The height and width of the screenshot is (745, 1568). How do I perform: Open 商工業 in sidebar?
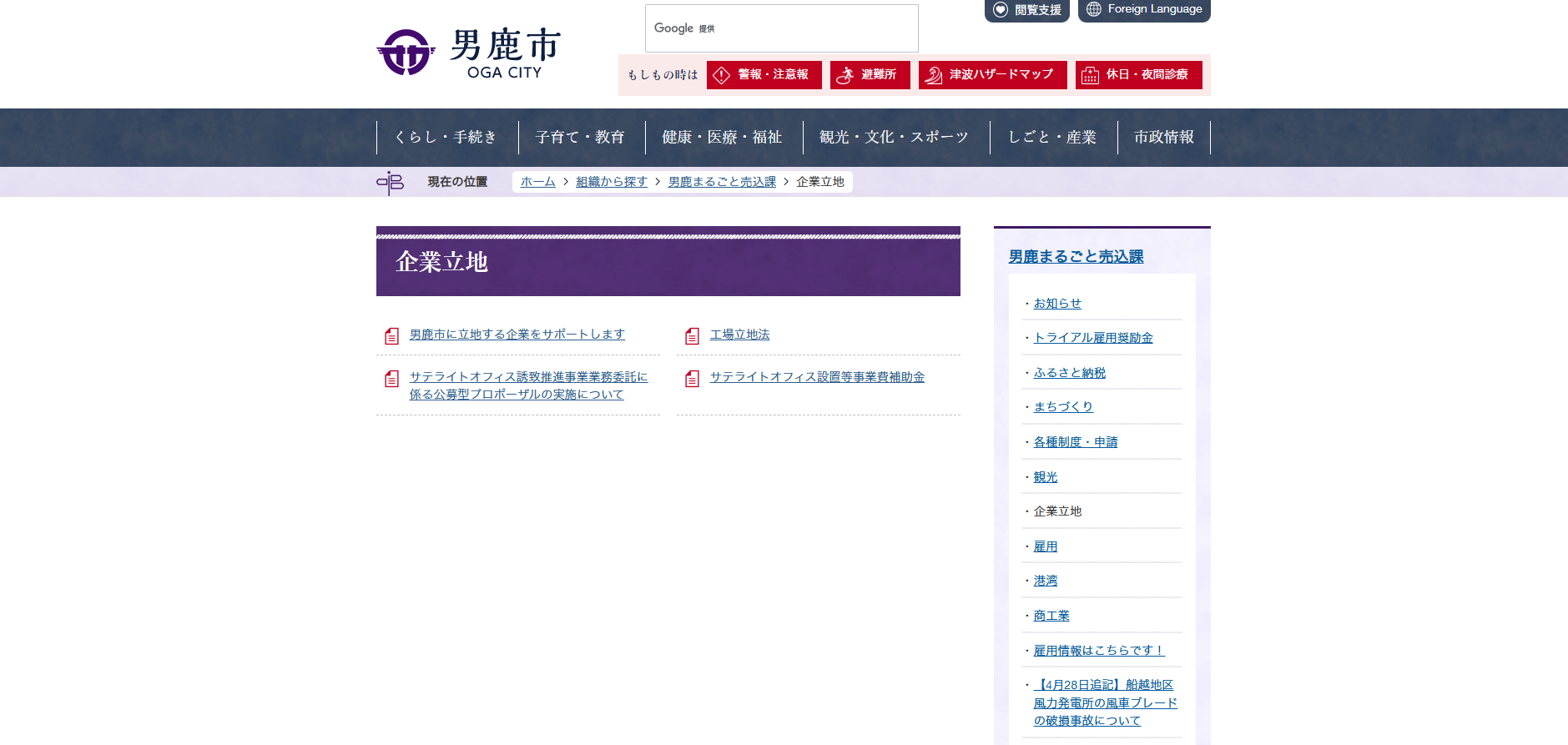(x=1051, y=616)
